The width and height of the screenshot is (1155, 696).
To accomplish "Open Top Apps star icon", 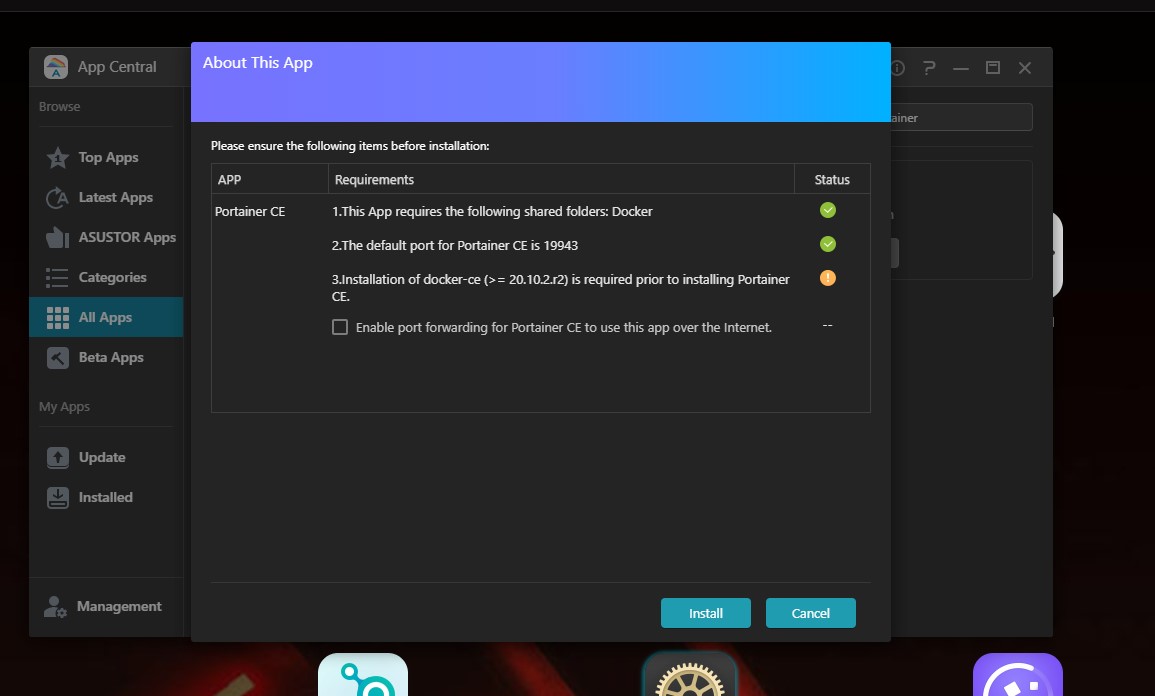I will (57, 158).
